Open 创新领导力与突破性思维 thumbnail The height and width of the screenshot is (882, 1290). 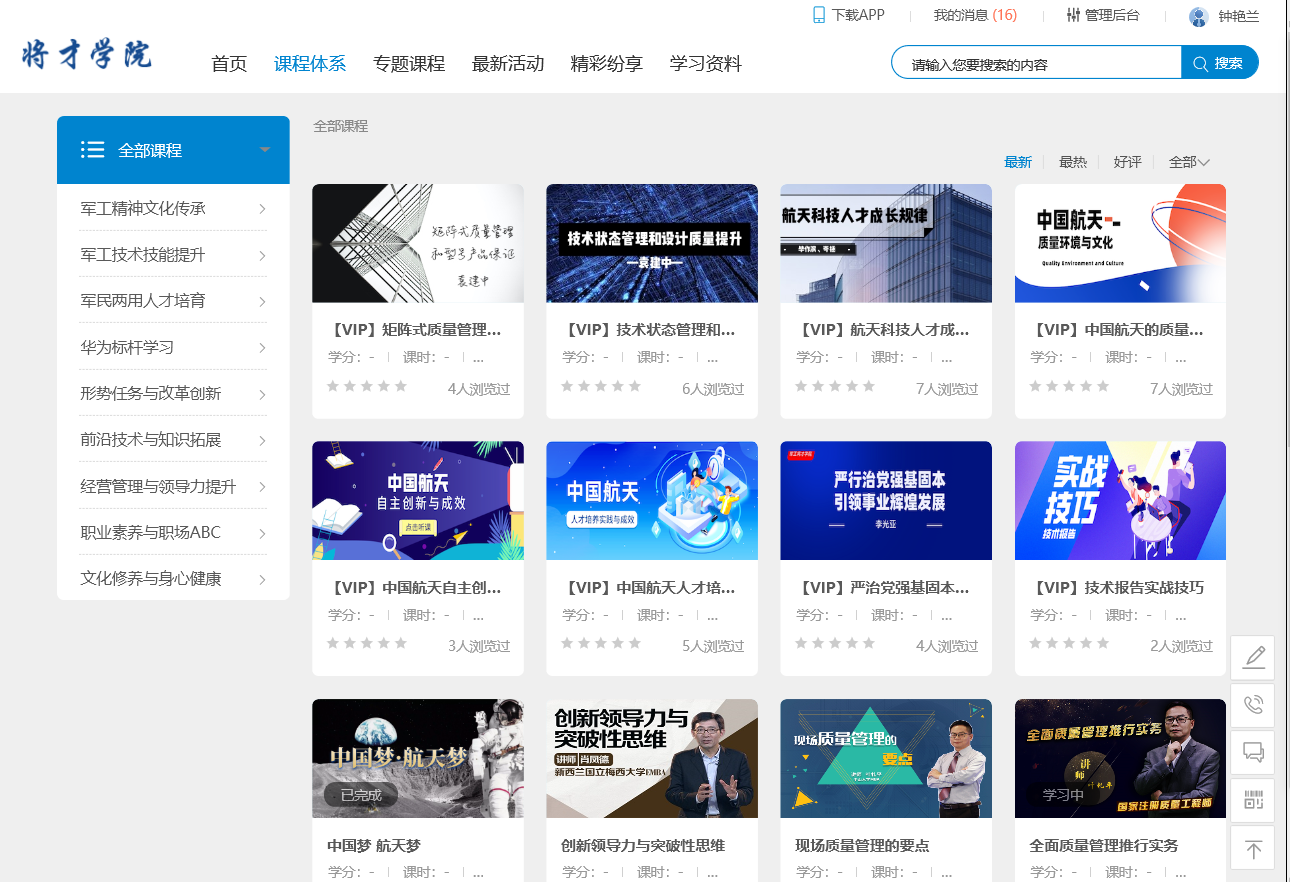[x=652, y=758]
